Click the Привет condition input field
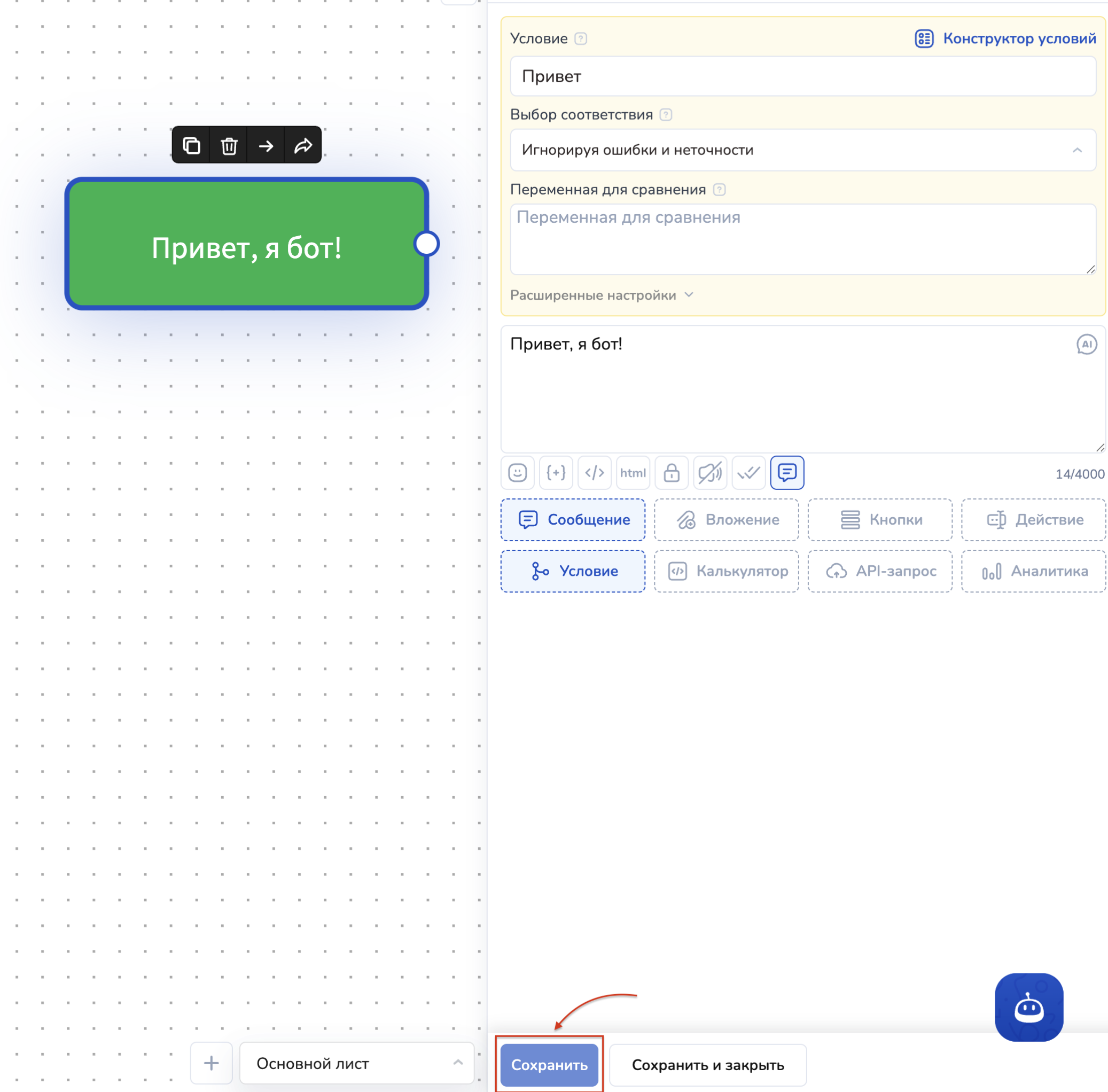Screen dimensions: 1108x1092 click(x=802, y=76)
